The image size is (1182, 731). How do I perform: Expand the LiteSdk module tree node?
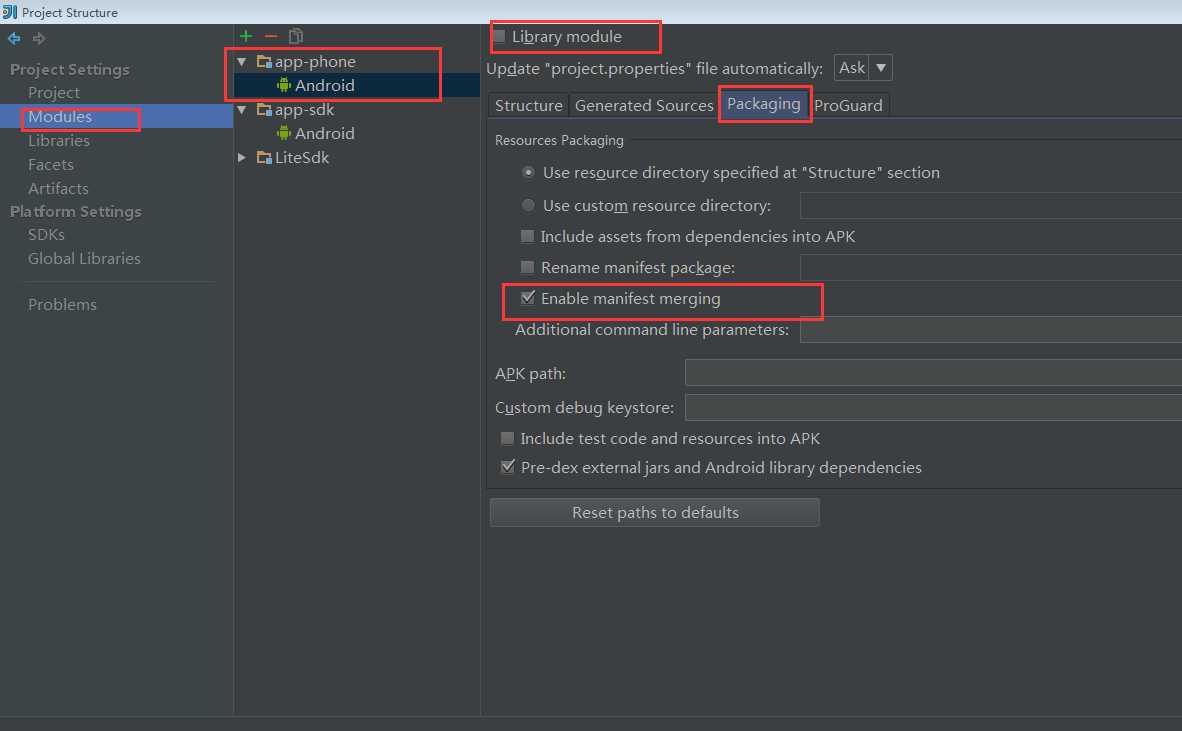click(x=242, y=158)
